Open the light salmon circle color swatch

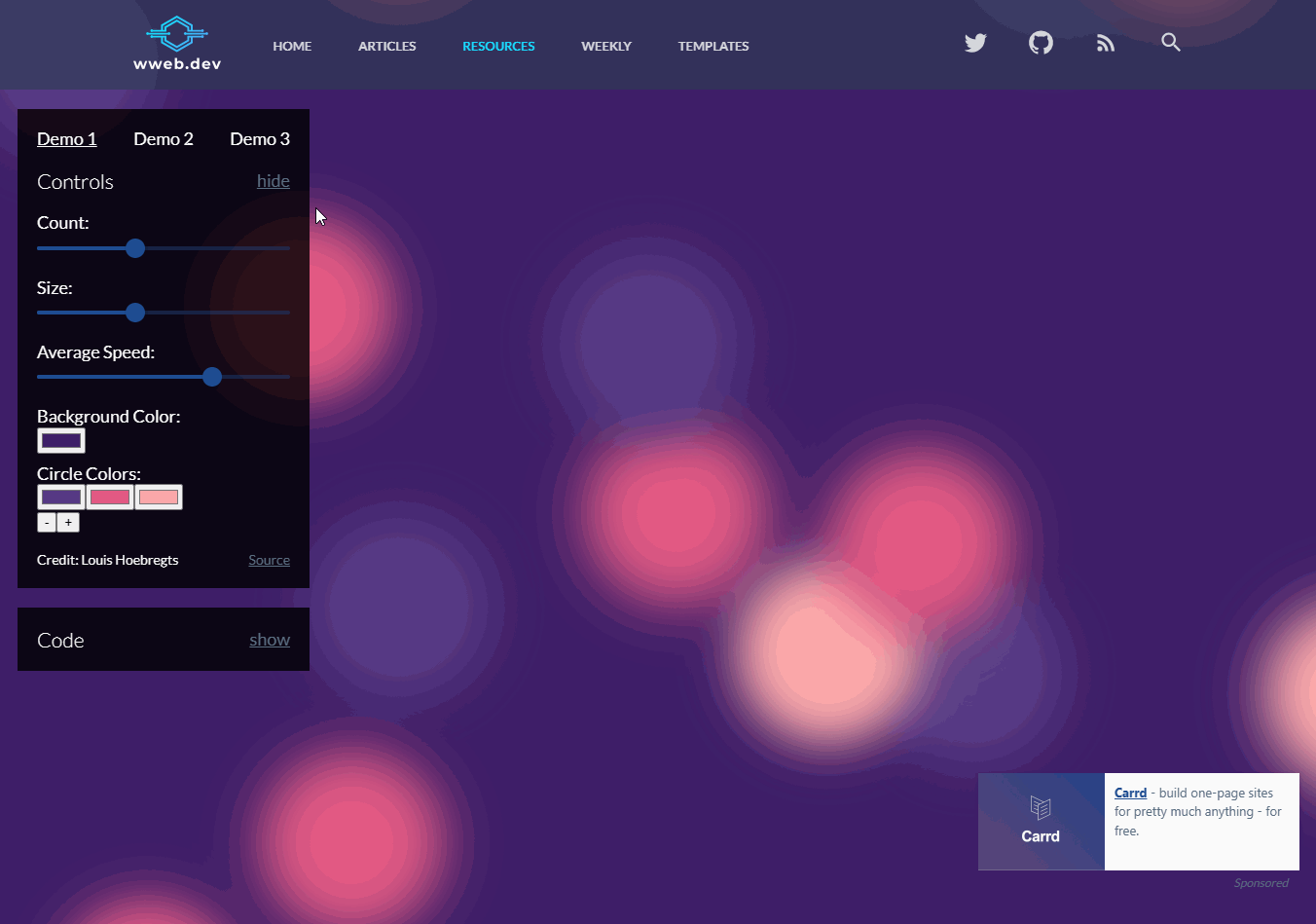[159, 498]
